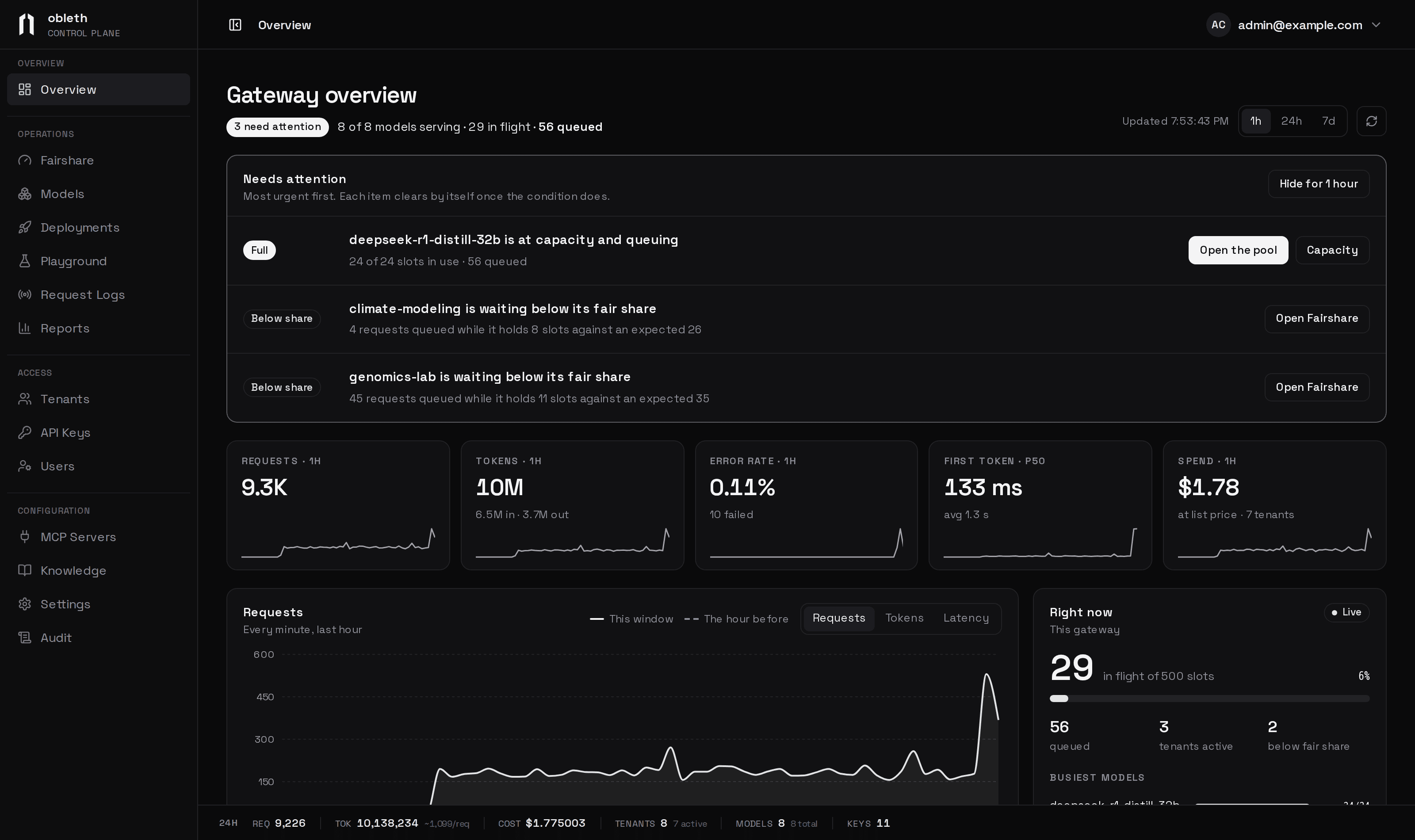Image resolution: width=1415 pixels, height=840 pixels.
Task: Collapse the sidebar with the panel icon
Action: point(235,25)
